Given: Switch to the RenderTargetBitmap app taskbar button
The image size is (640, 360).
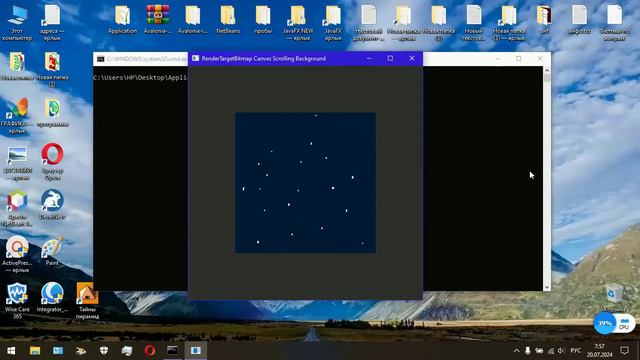Looking at the screenshot, I should tap(196, 351).
